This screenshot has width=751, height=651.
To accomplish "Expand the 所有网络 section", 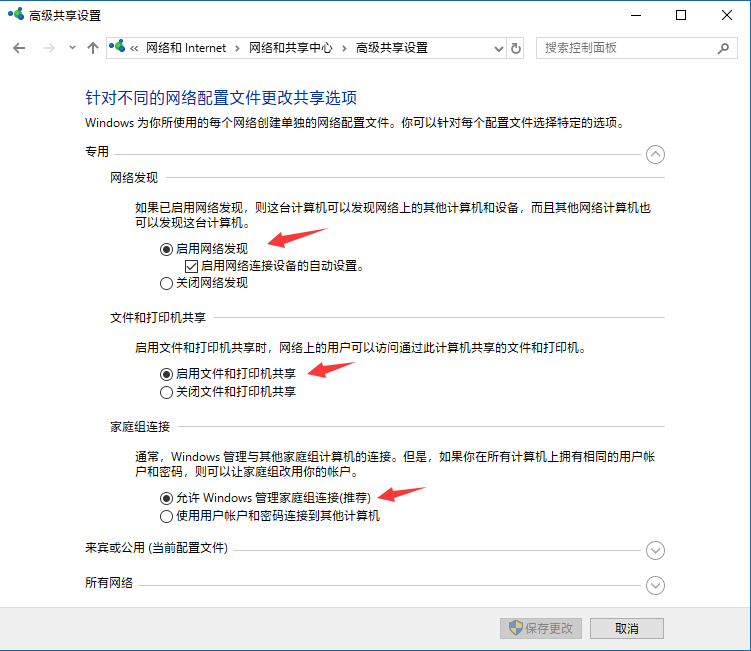I will [x=655, y=585].
